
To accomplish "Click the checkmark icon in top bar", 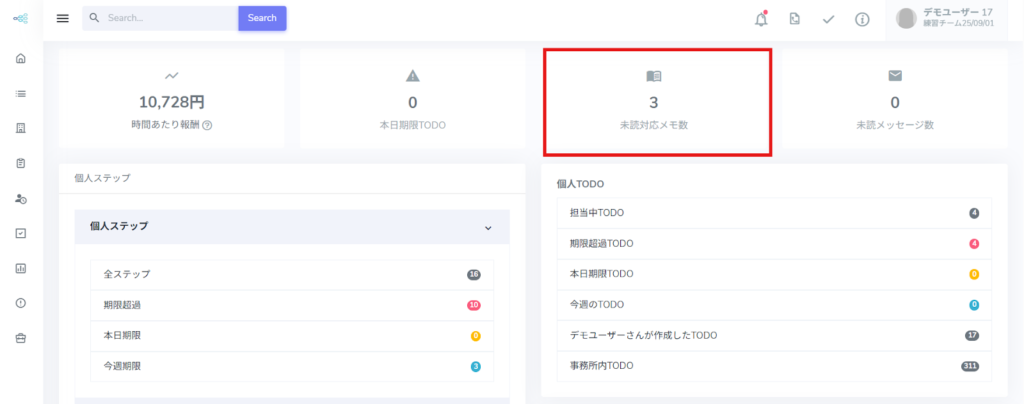I will click(828, 19).
